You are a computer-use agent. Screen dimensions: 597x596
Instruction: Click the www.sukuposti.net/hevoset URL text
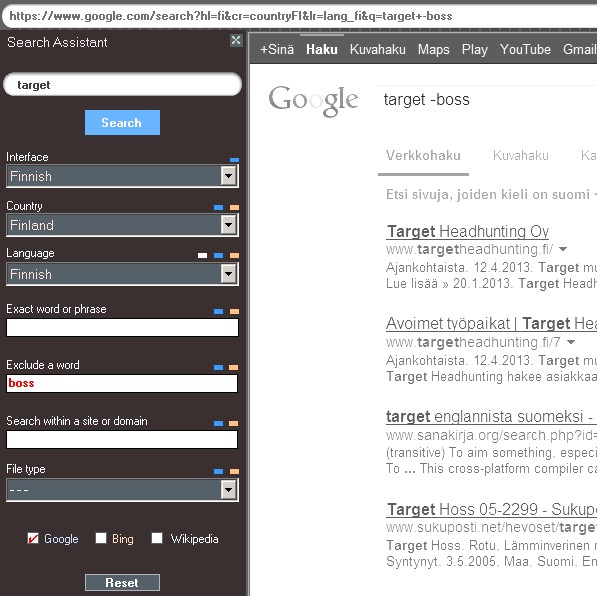pos(491,527)
